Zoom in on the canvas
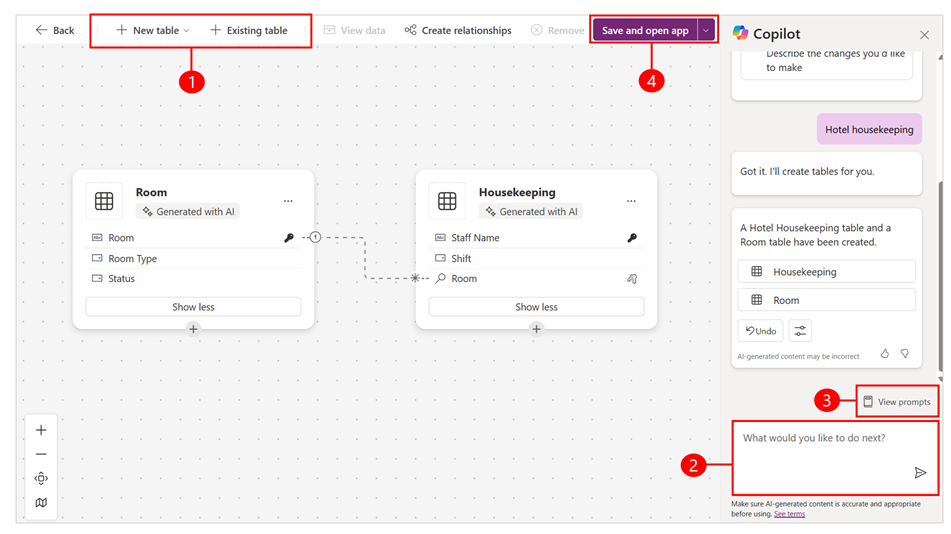This screenshot has height=534, width=951. click(41, 430)
